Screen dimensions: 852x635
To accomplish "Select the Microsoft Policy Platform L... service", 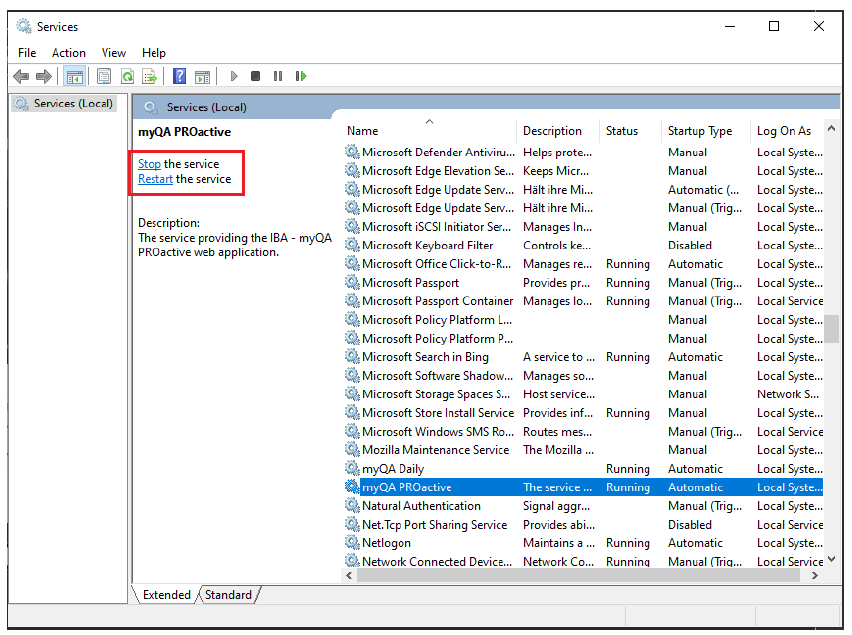I will coord(584,320).
